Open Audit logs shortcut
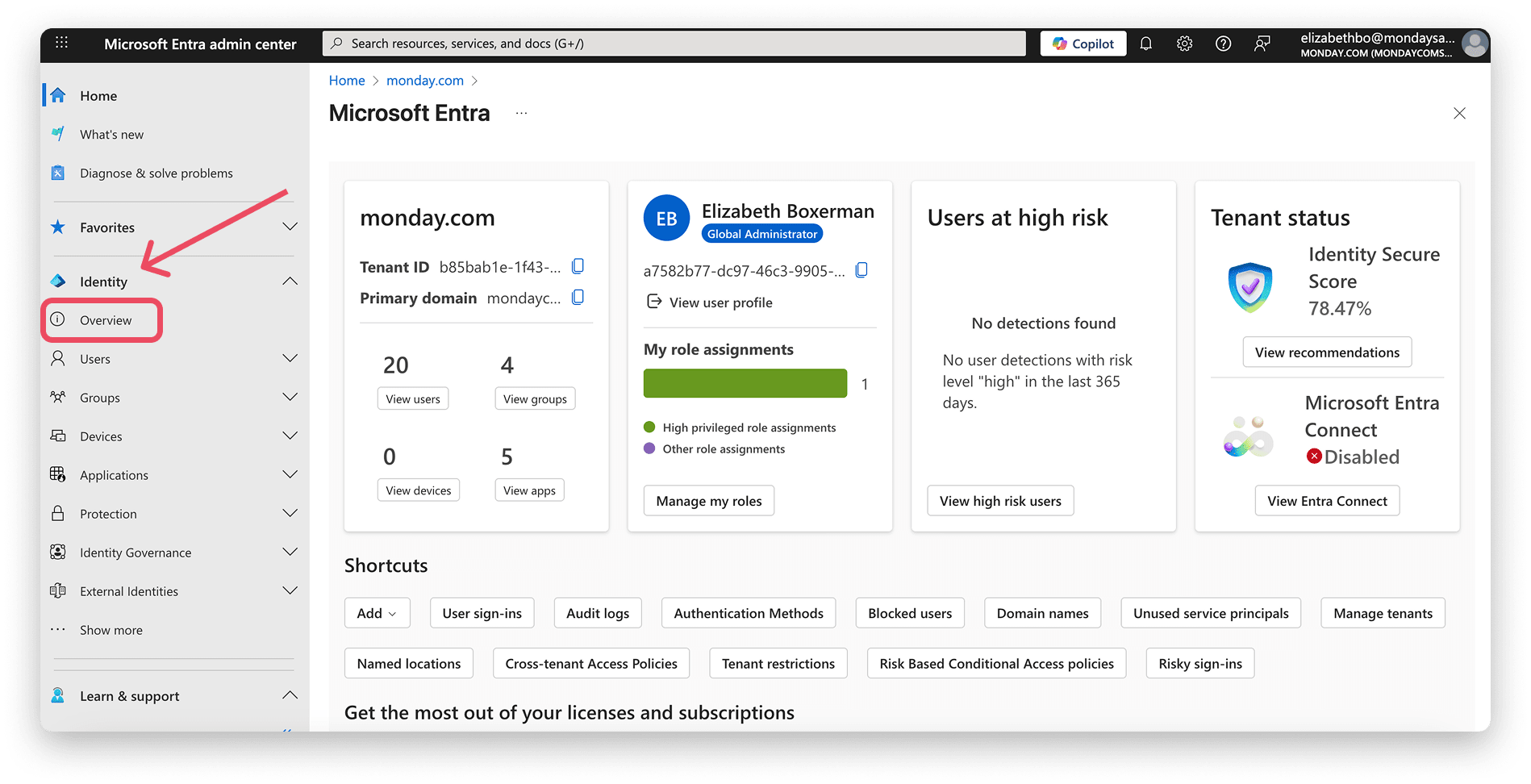The width and height of the screenshot is (1531, 784). coord(598,613)
